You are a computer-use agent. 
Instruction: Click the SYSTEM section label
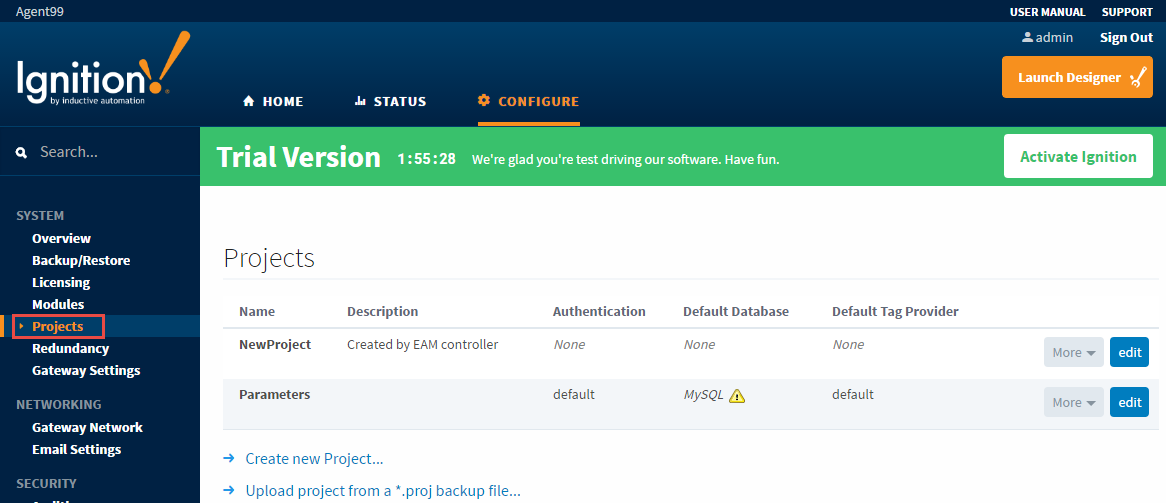pyautogui.click(x=40, y=216)
